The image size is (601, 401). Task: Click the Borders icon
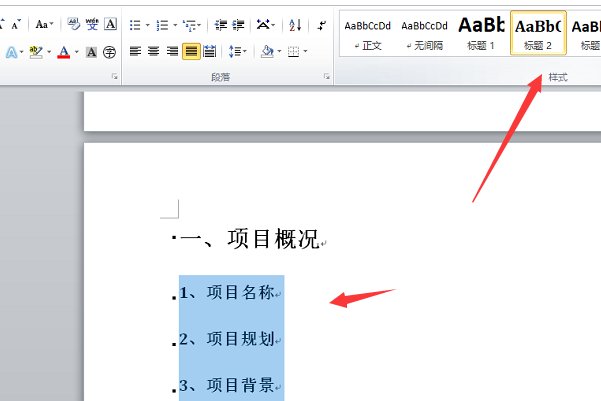click(x=294, y=51)
